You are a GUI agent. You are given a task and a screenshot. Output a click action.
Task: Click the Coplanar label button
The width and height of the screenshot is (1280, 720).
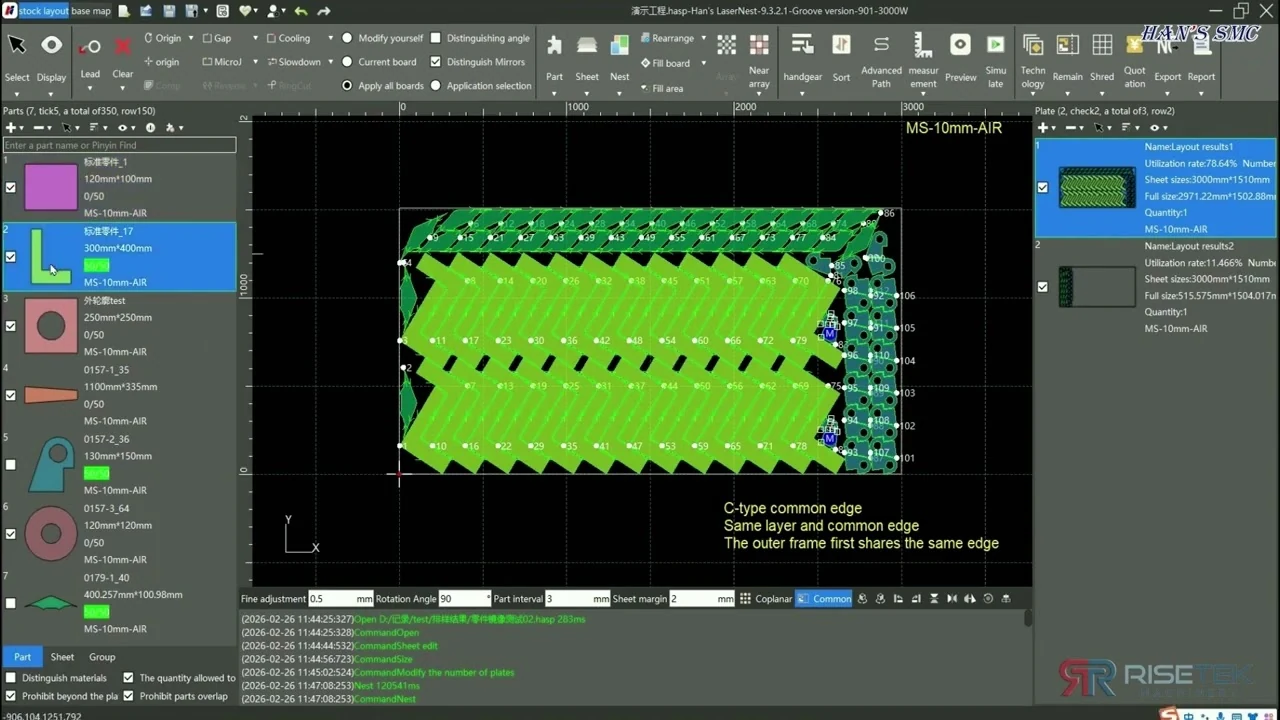click(773, 599)
